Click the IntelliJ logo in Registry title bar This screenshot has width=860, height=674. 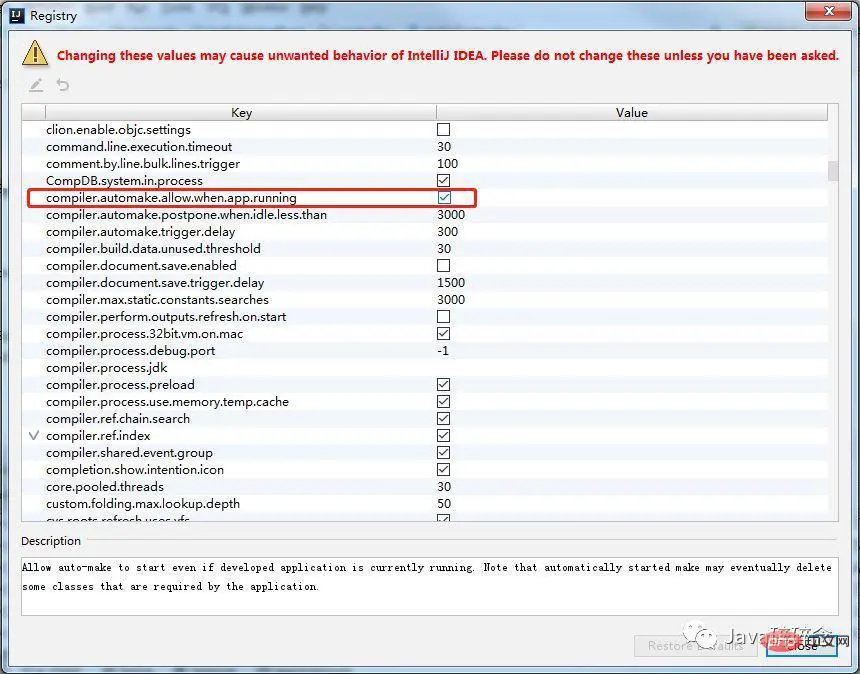pyautogui.click(x=18, y=15)
